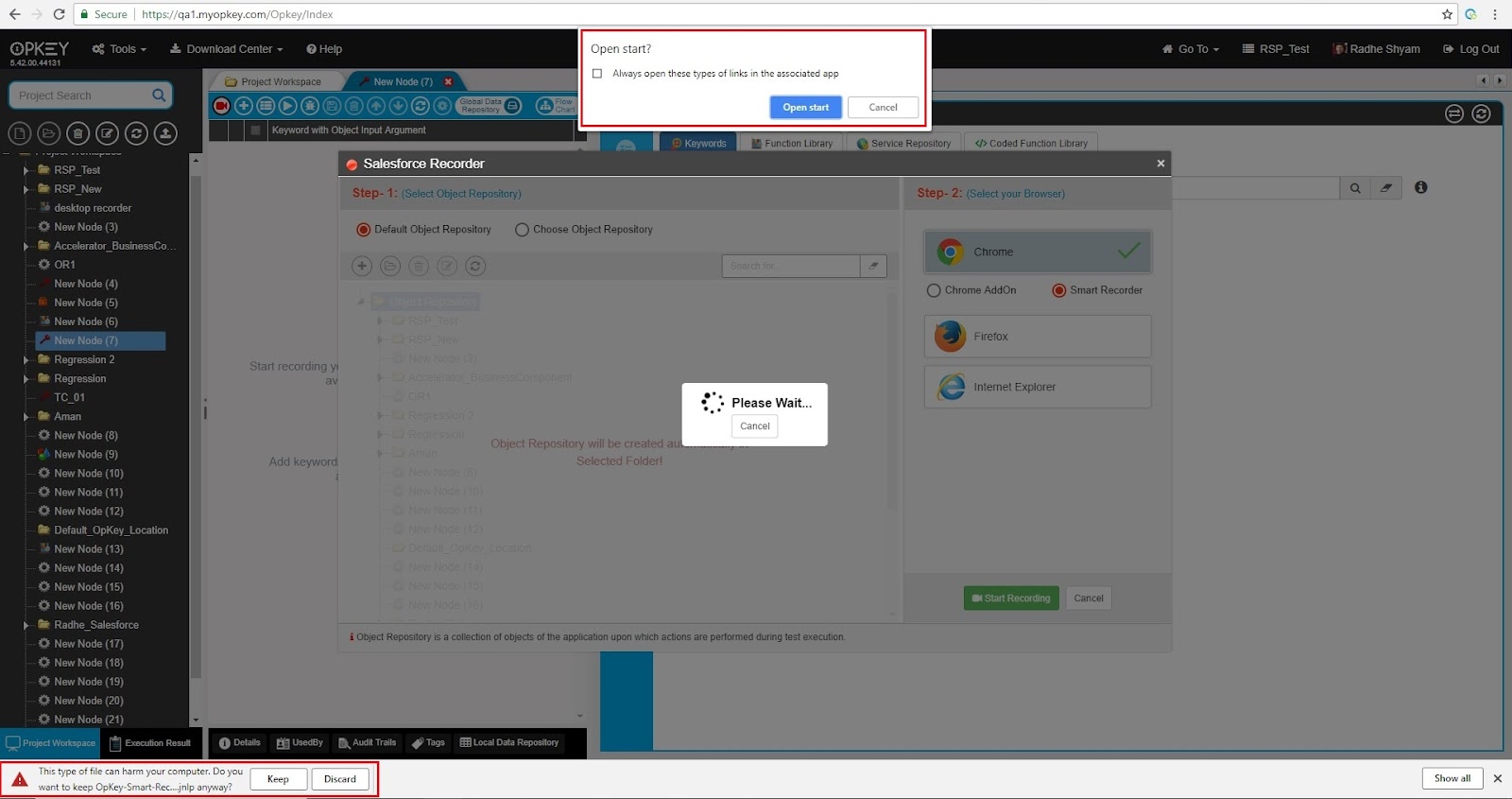Select Chrome AddOn radio option
The width and height of the screenshot is (1512, 799).
[x=934, y=290]
